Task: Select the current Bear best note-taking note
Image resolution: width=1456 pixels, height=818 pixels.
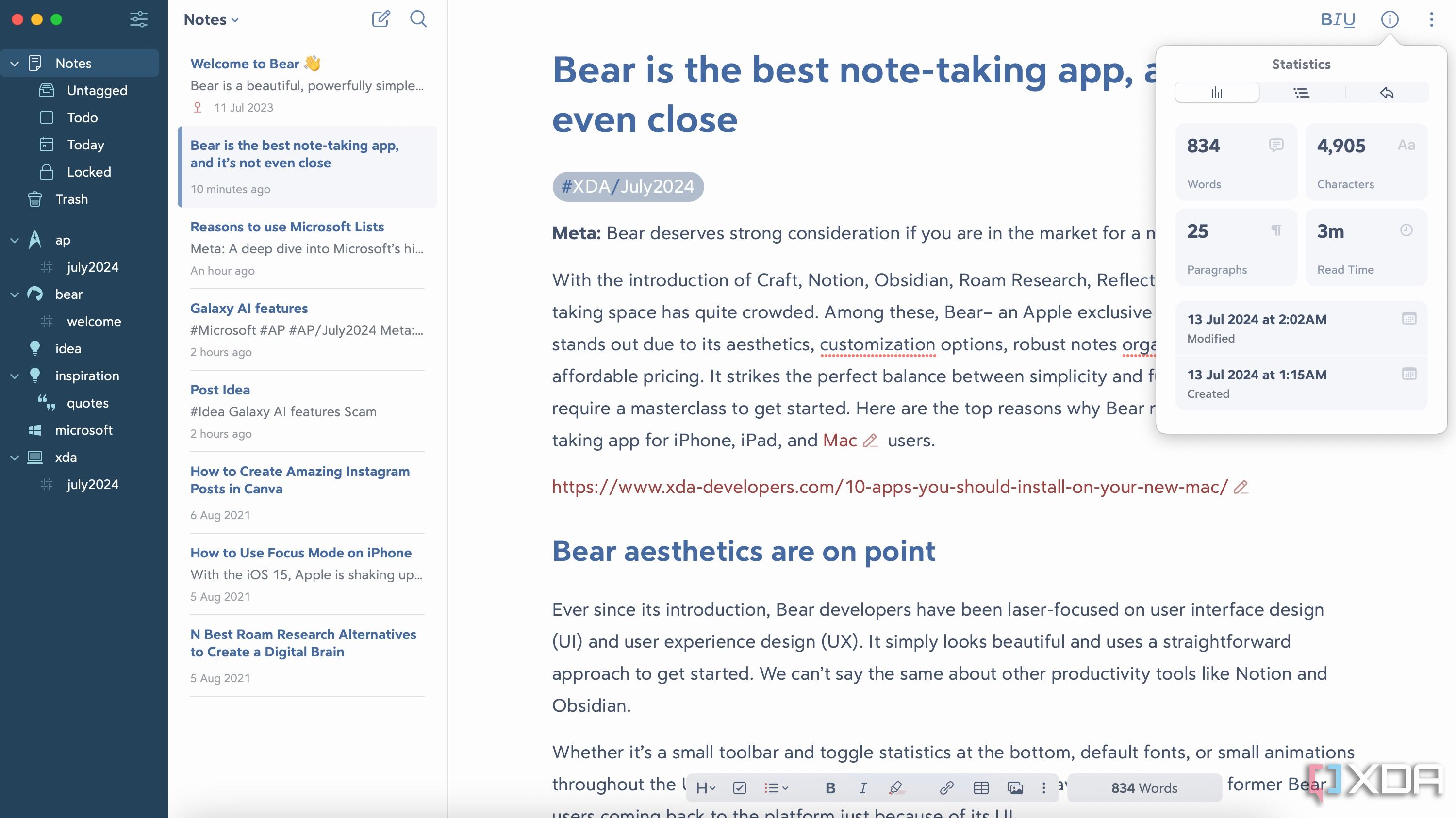Action: click(308, 166)
